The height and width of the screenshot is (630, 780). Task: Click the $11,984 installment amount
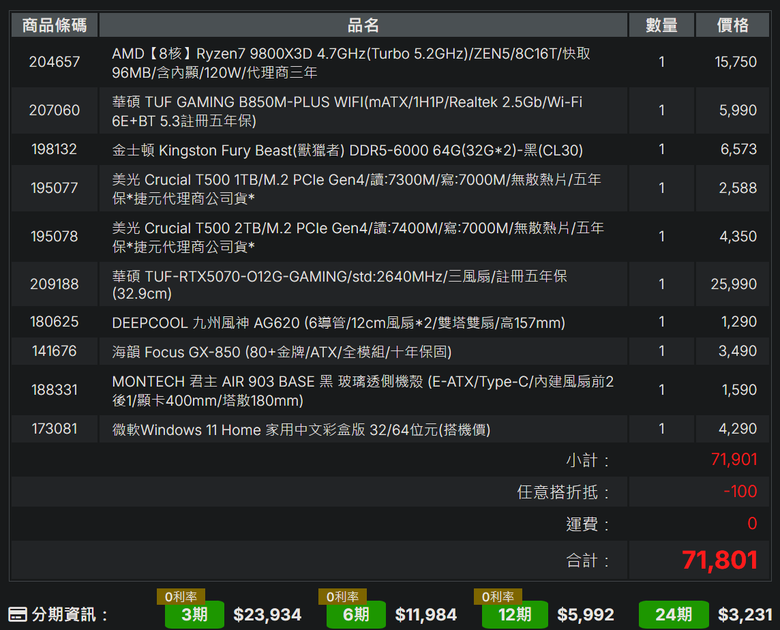tap(426, 615)
